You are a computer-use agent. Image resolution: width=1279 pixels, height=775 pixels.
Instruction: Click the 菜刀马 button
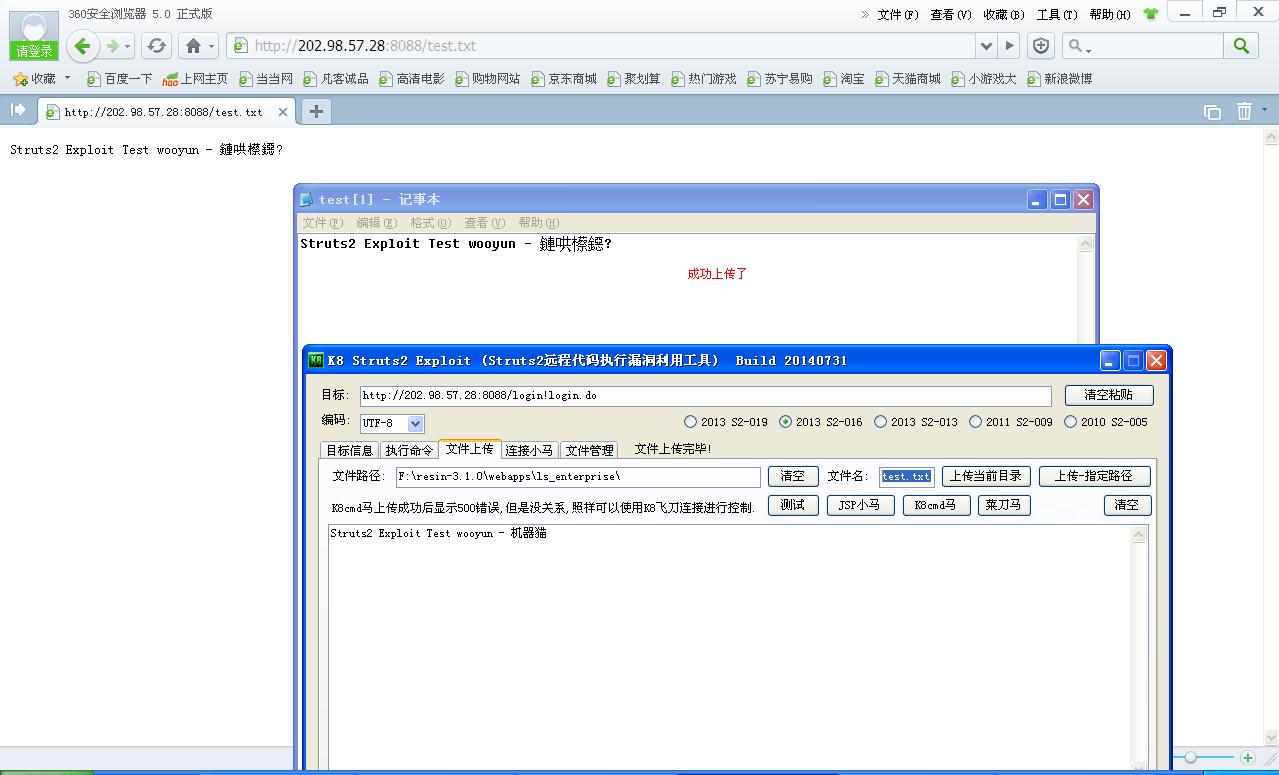[x=1003, y=505]
